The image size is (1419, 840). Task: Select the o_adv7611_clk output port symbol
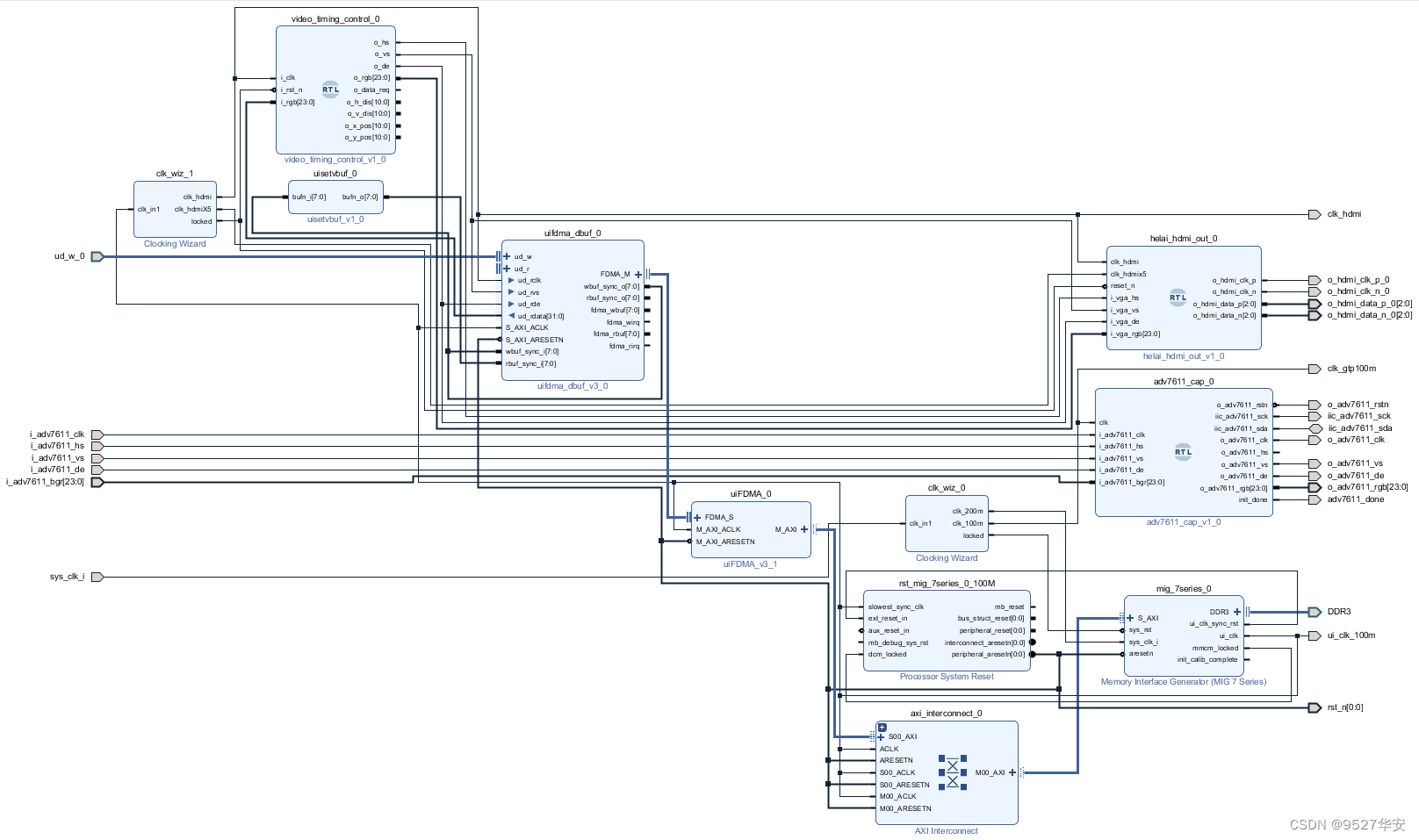(x=1315, y=440)
